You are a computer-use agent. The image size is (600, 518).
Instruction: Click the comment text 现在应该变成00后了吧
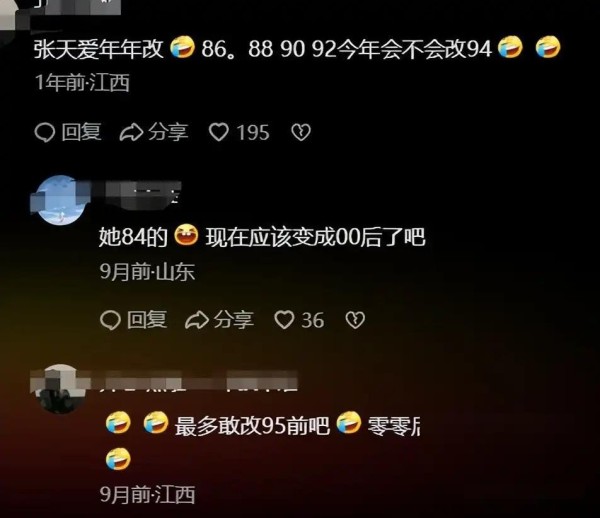tap(315, 237)
